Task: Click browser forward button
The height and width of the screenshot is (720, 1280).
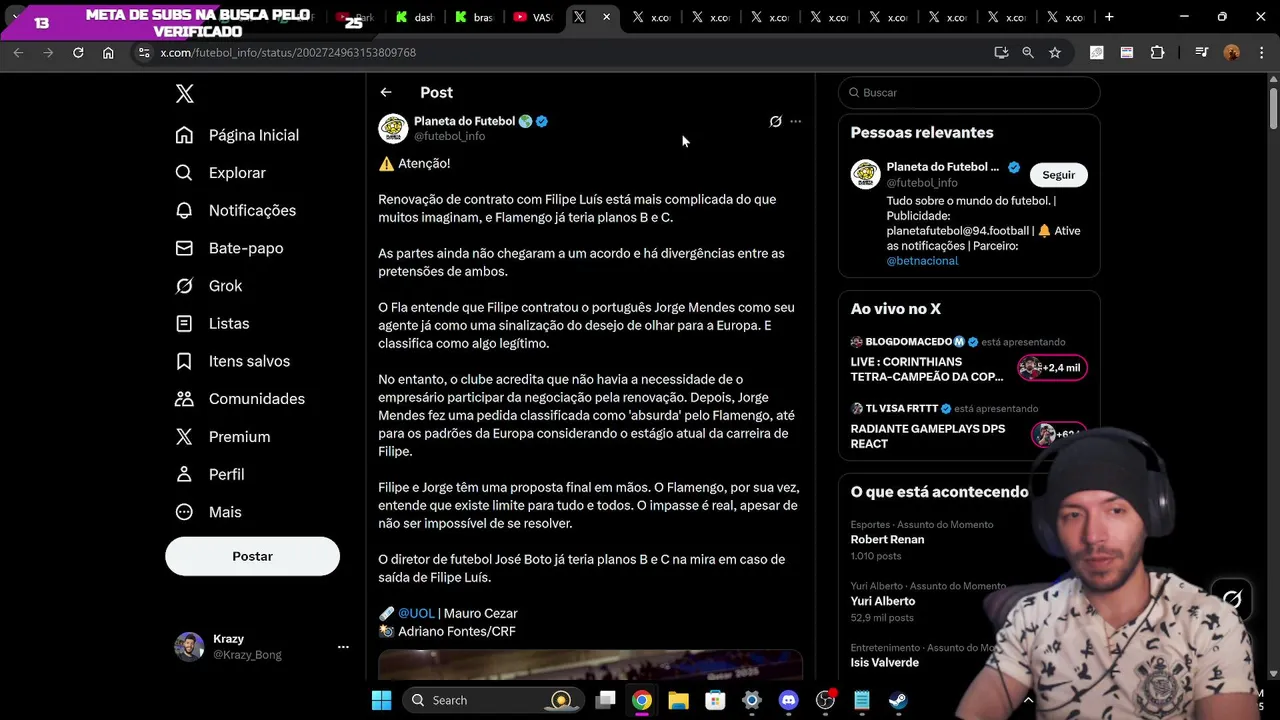Action: tap(48, 52)
